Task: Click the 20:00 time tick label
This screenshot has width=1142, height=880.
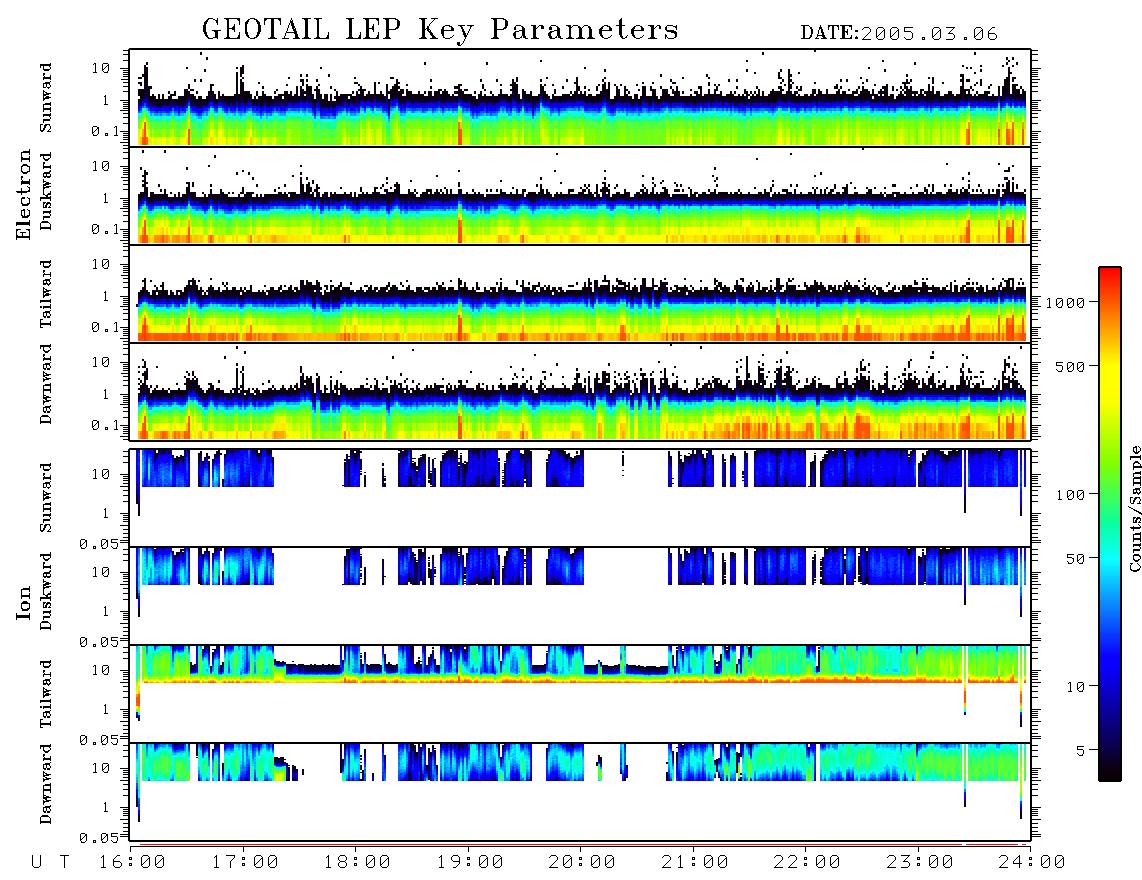Action: pos(583,863)
